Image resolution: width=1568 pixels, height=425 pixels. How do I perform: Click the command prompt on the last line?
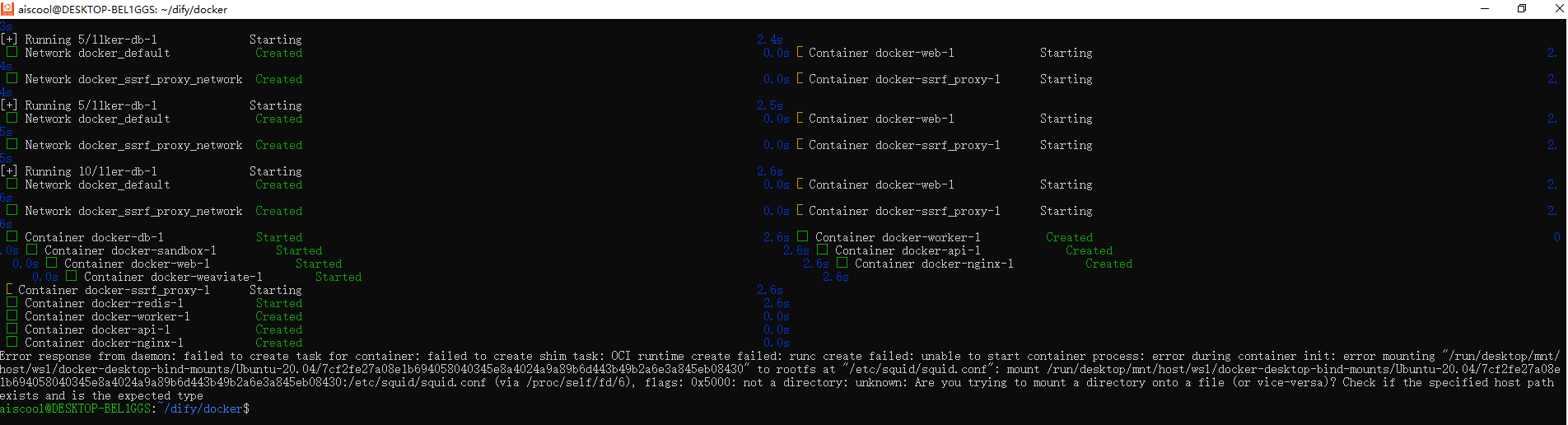124,409
